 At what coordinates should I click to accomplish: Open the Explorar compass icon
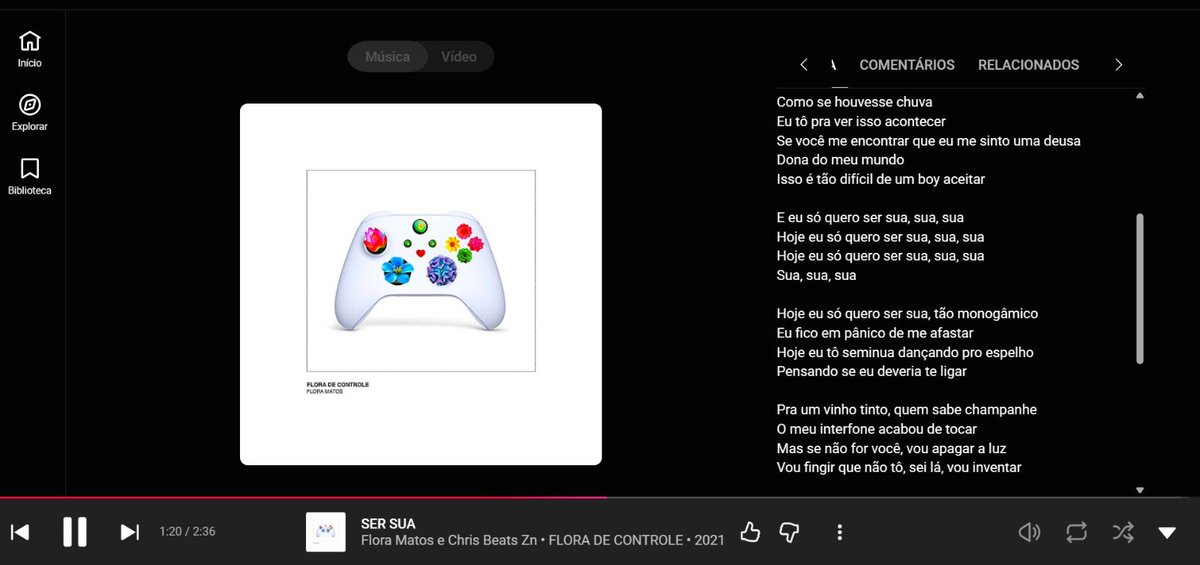click(30, 105)
